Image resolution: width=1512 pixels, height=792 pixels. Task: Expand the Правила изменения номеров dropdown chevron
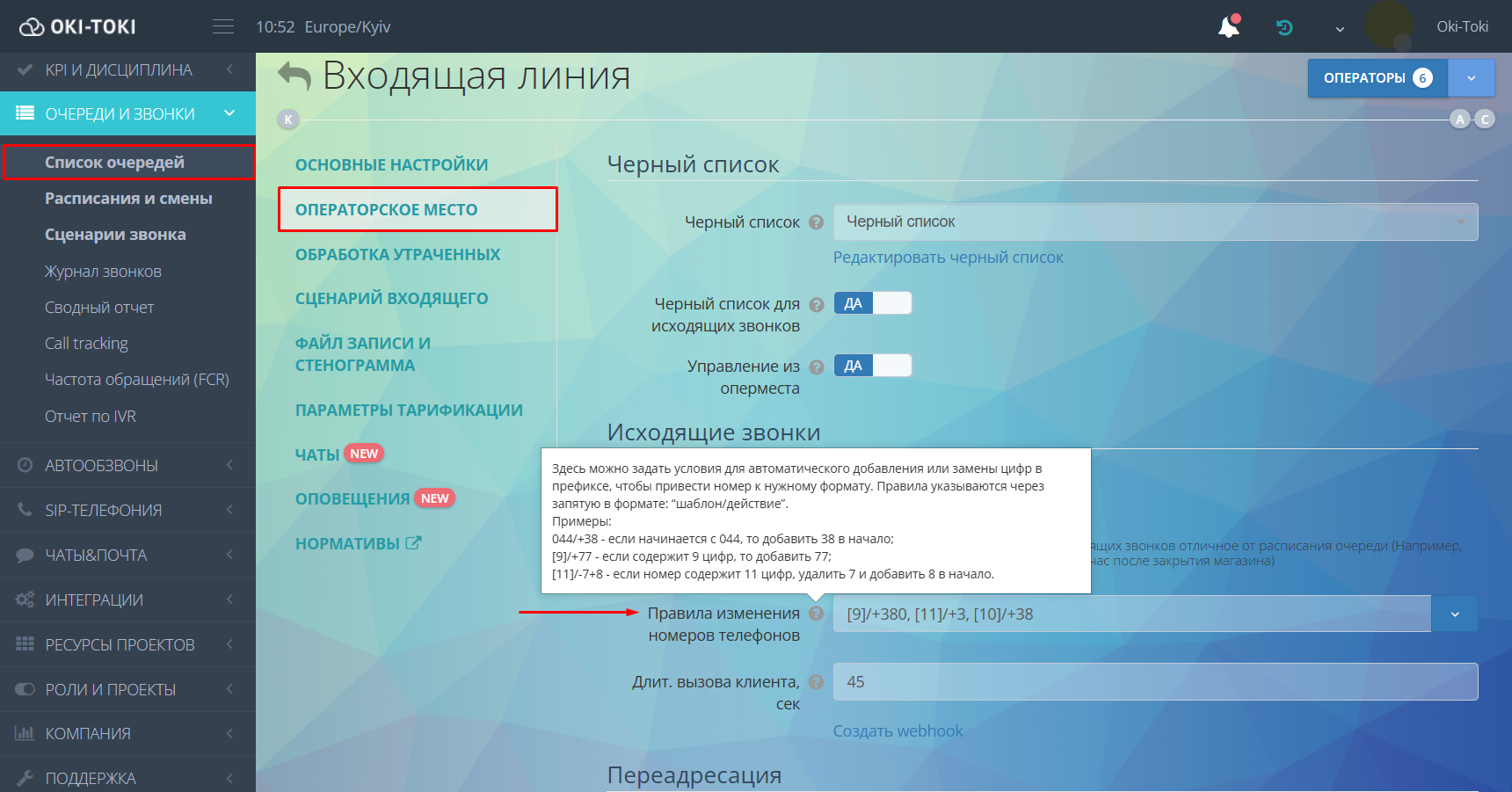[x=1455, y=614]
